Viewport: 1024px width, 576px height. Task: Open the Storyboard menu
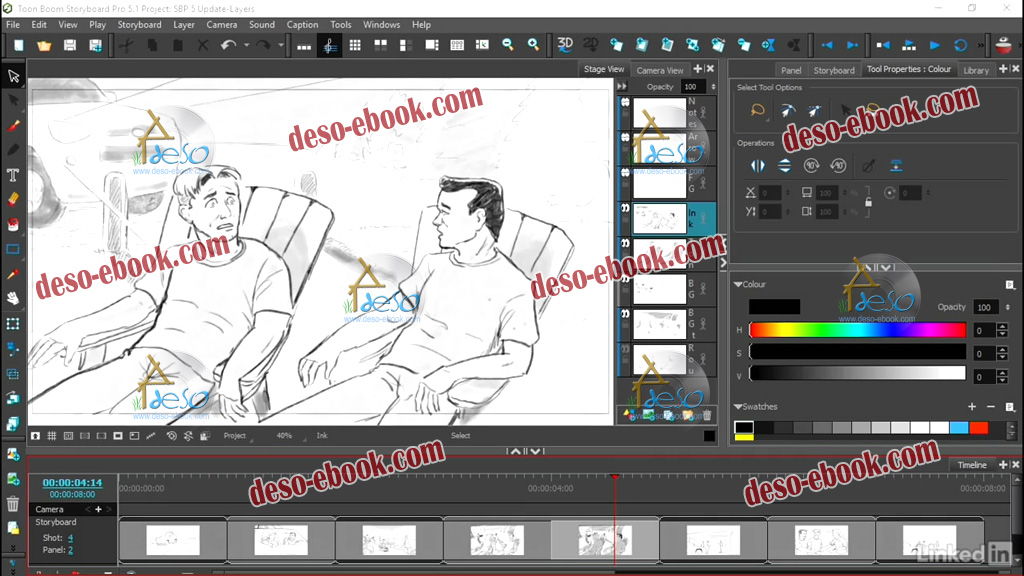[139, 24]
